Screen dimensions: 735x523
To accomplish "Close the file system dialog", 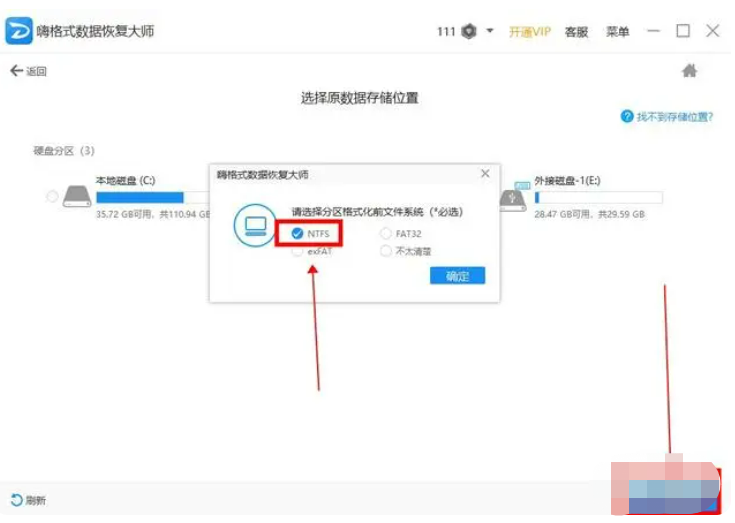I will 485,174.
